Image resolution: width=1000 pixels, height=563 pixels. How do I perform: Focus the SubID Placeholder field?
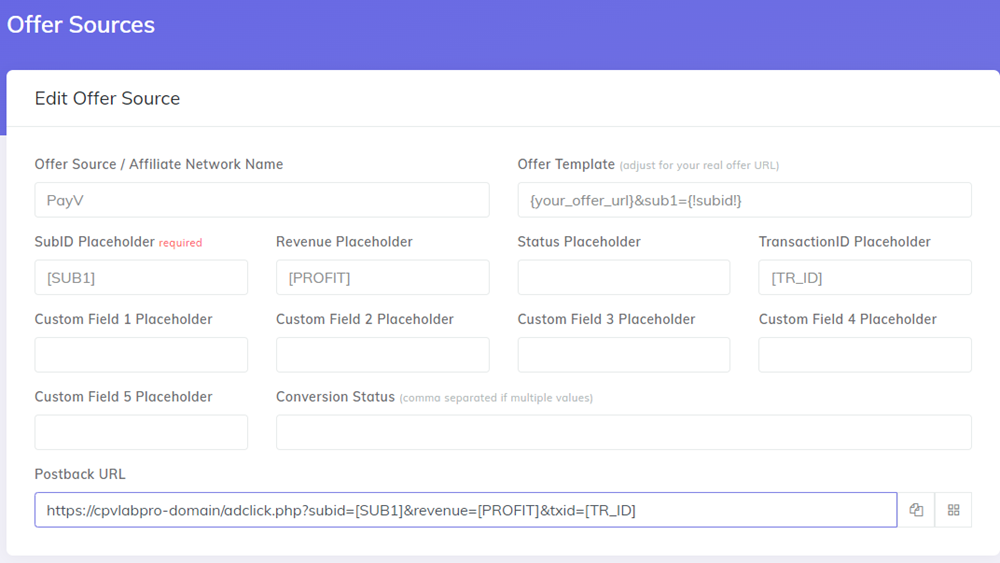point(141,277)
